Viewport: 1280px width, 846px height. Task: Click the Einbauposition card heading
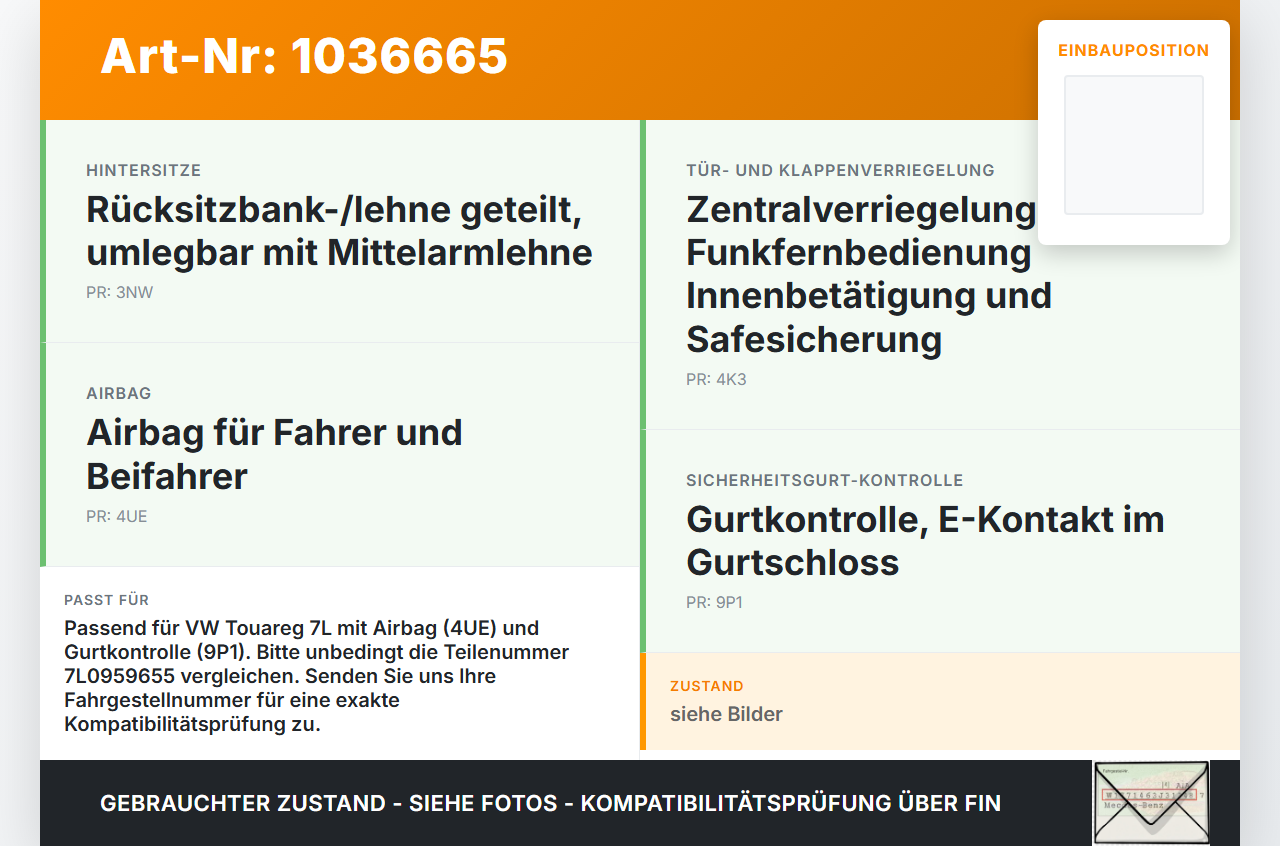(1134, 50)
